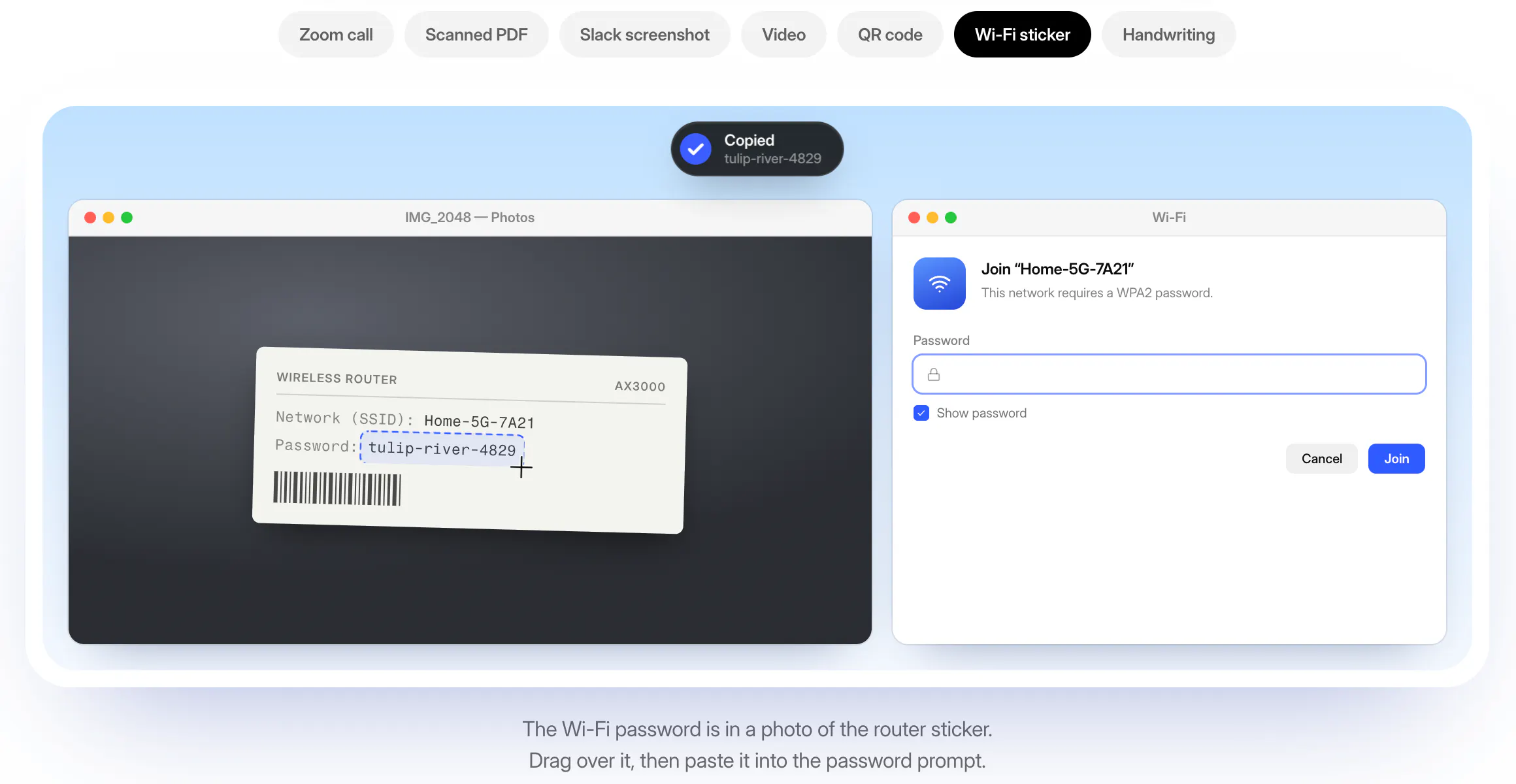Minimize the Wi-Fi window
Screen dimensions: 1516x784
[x=932, y=218]
